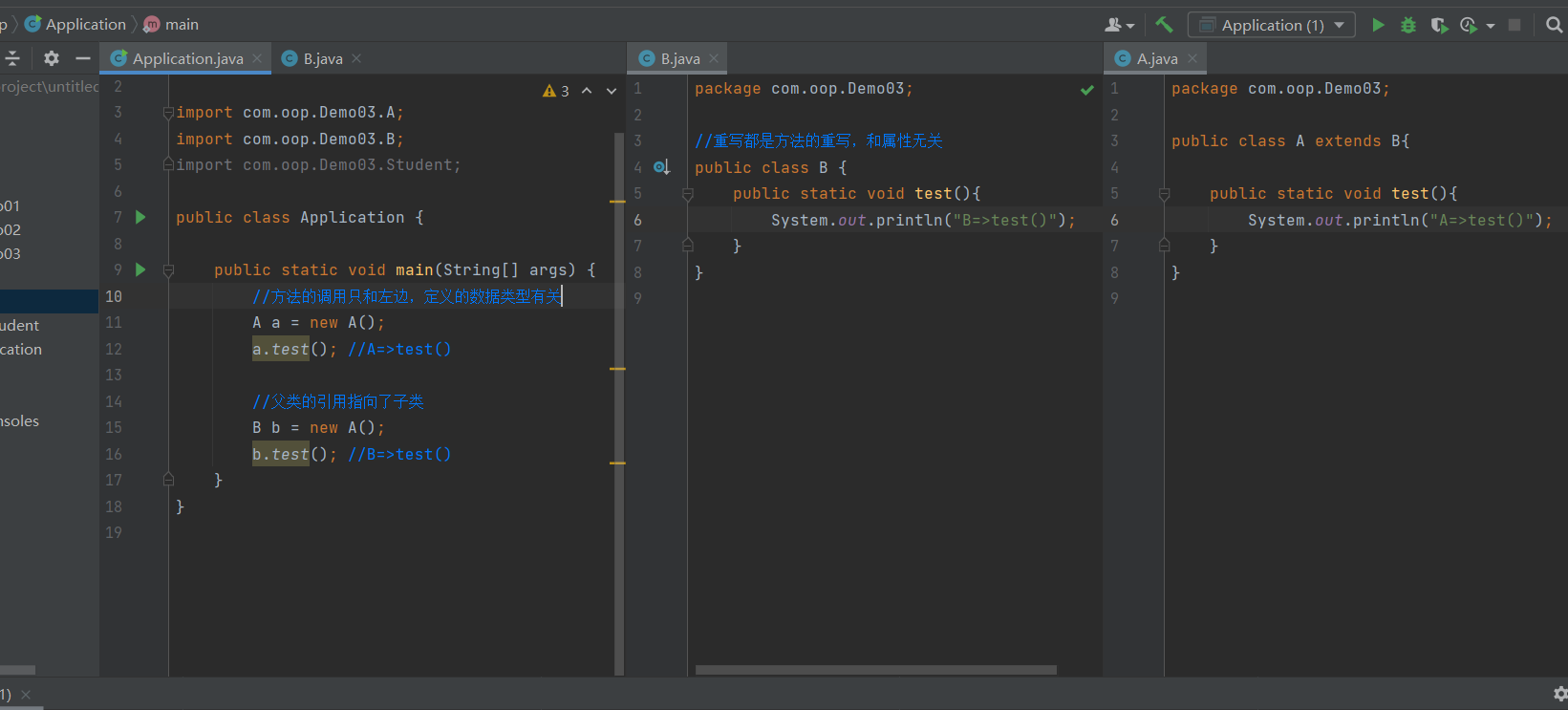1568x710 pixels.
Task: Click 'B b = new A();' line
Action: [x=318, y=427]
